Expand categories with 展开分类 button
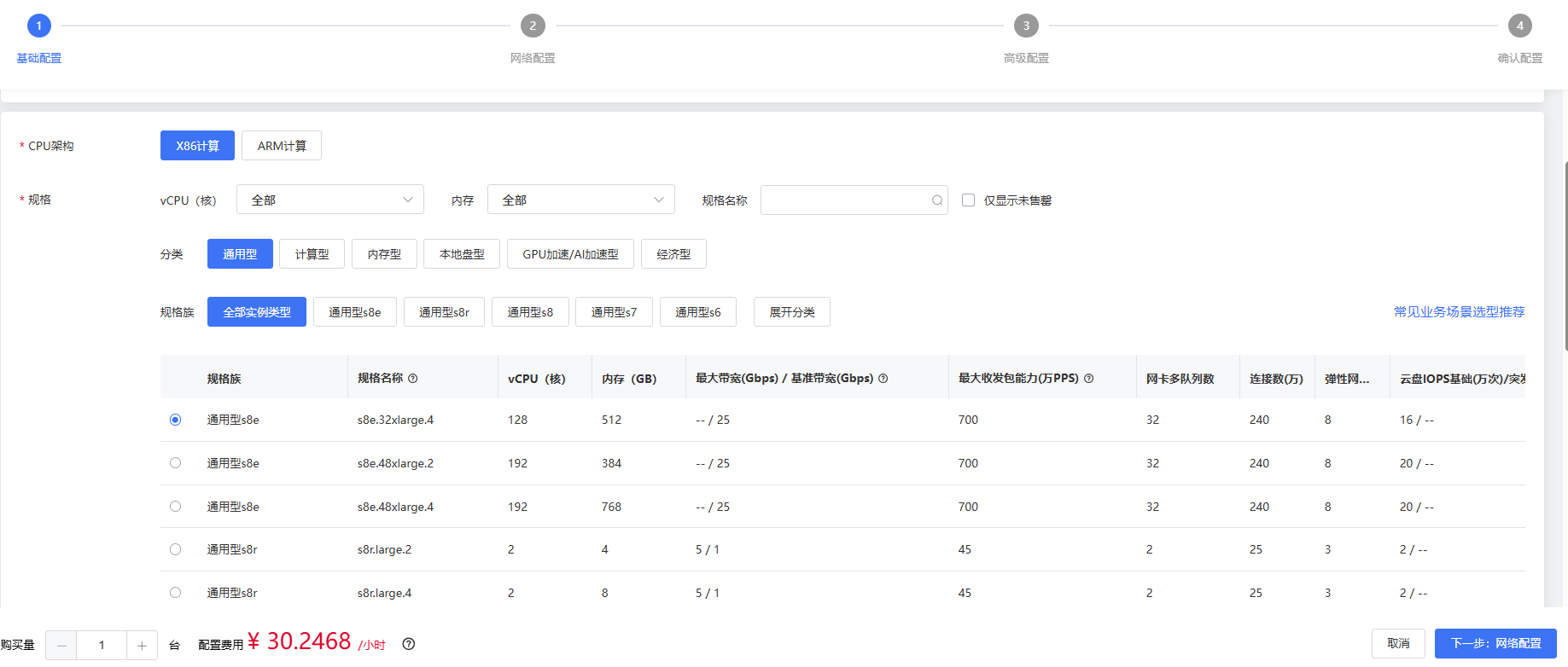The image size is (1568, 667). coord(791,312)
